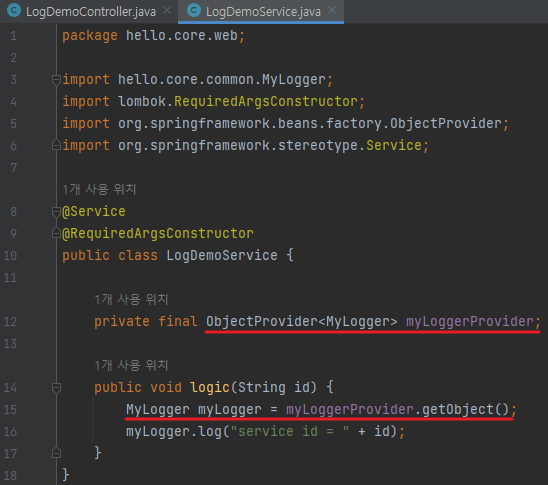548x485 pixels.
Task: Toggle the fold marker at line 6
Action: [x=56, y=145]
